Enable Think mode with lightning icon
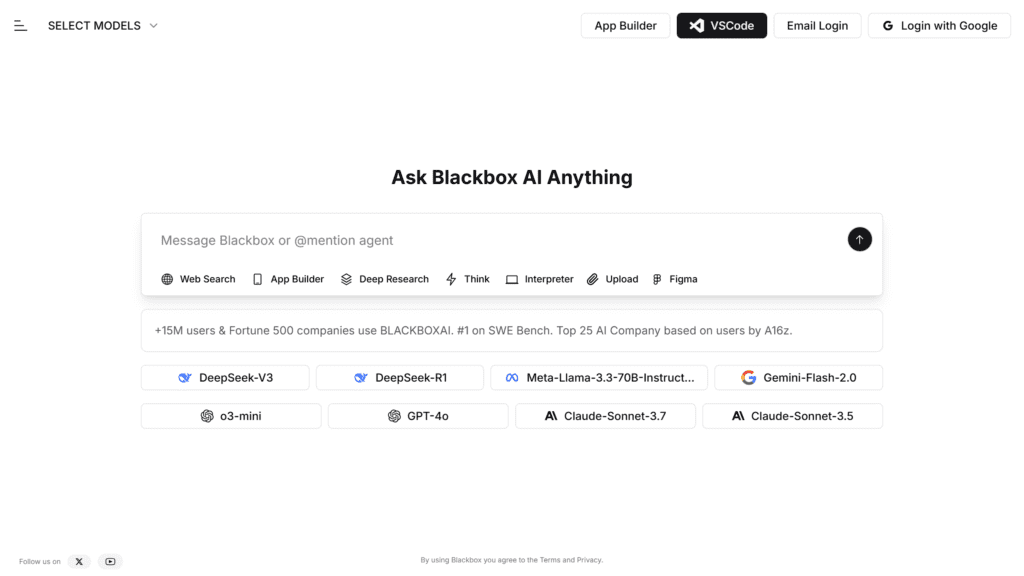The width and height of the screenshot is (1024, 576). point(468,279)
